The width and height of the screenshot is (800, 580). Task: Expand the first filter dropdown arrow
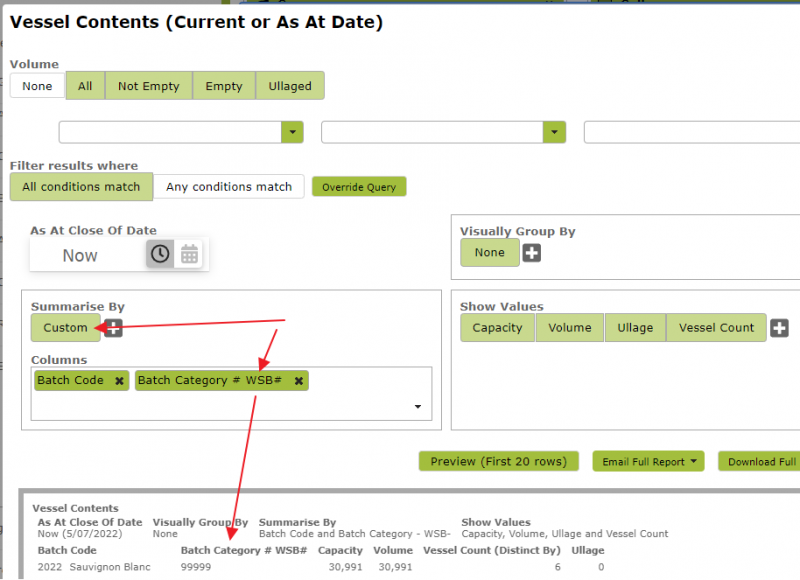tap(291, 132)
